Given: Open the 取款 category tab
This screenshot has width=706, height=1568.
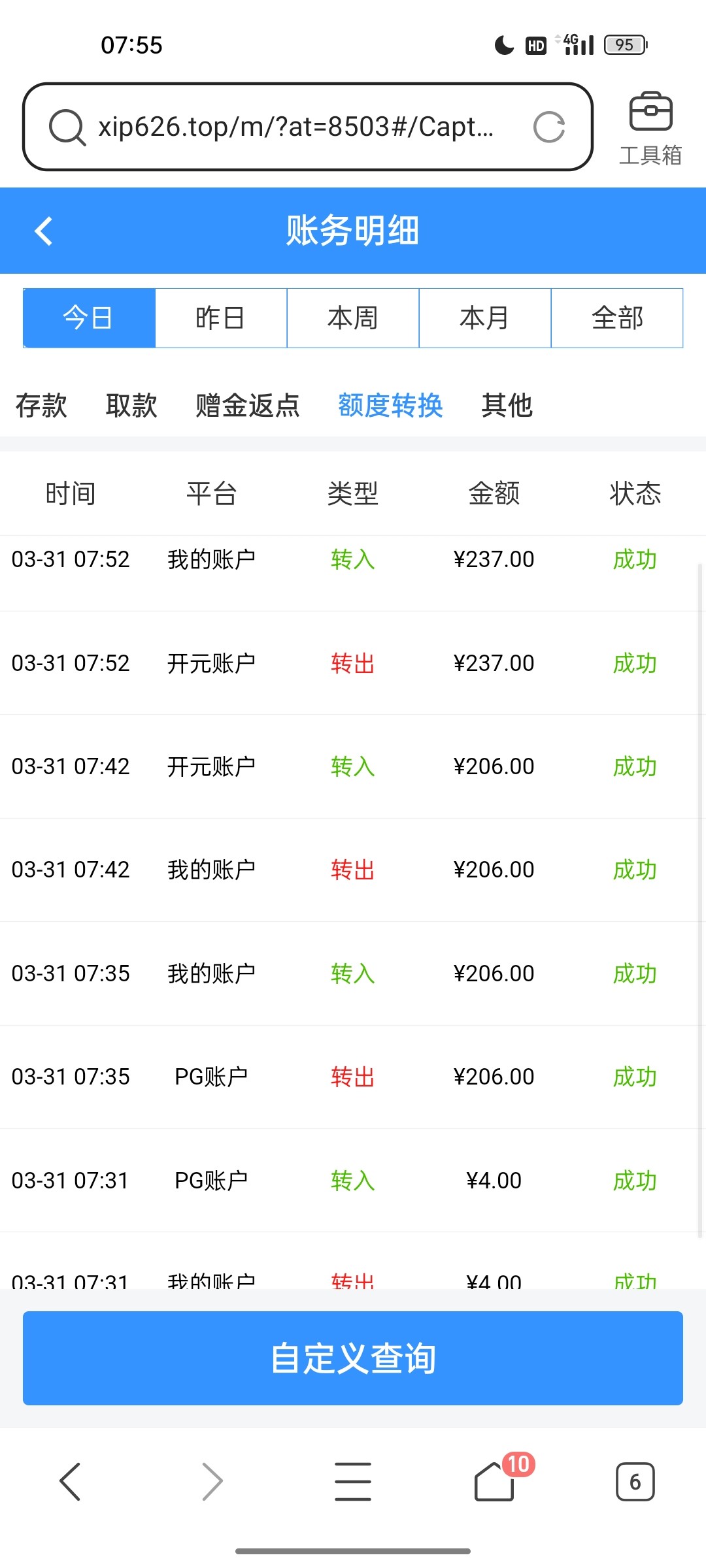Looking at the screenshot, I should tap(131, 406).
